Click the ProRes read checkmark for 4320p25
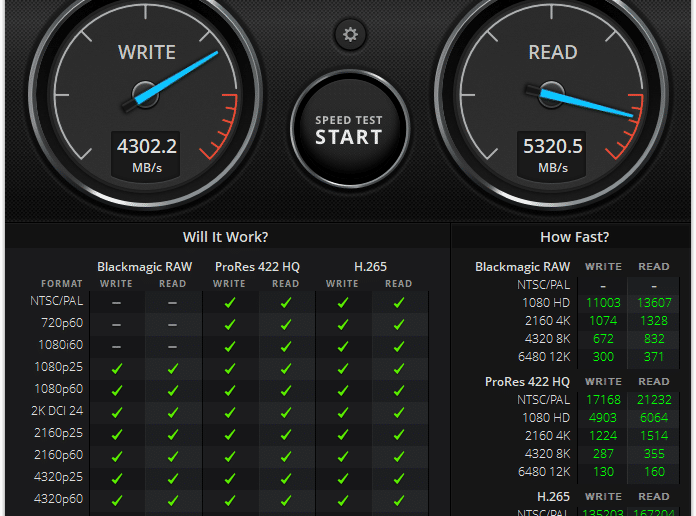696x516 pixels. click(x=286, y=479)
